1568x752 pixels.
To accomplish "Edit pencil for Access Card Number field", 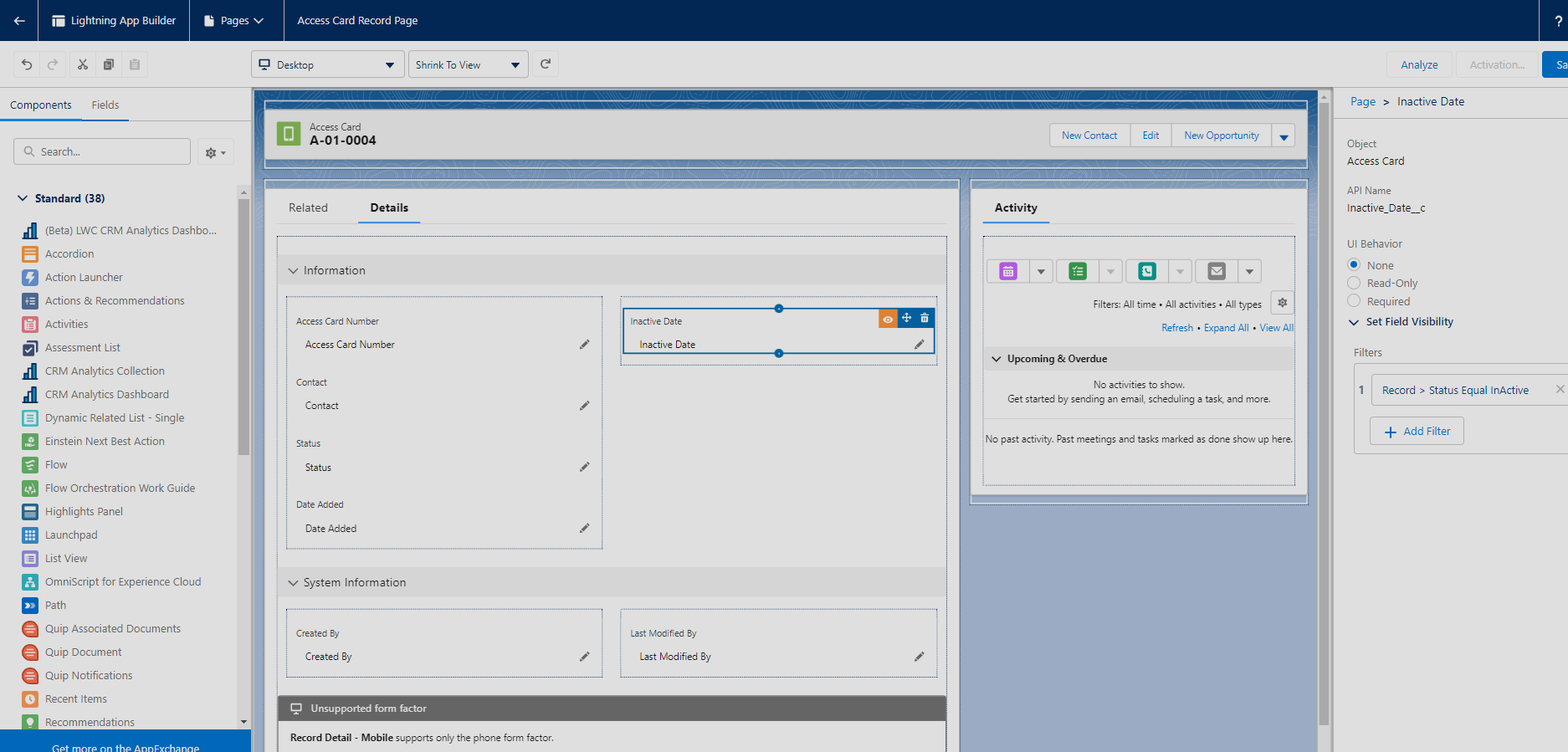I will (584, 345).
